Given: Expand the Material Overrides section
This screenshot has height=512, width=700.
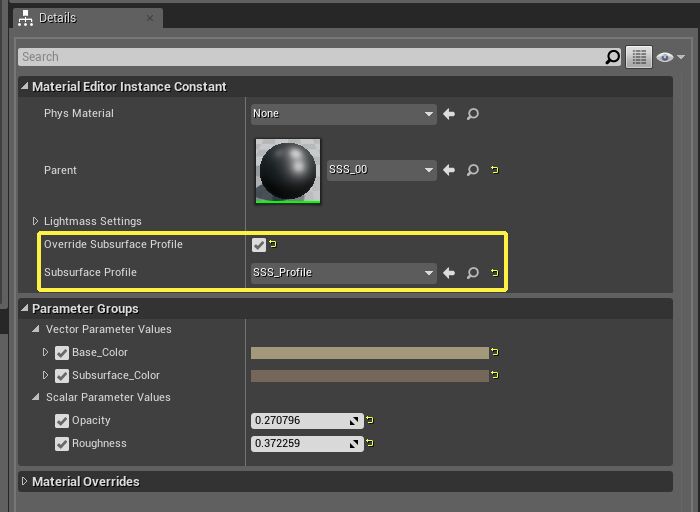Looking at the screenshot, I should (25, 482).
